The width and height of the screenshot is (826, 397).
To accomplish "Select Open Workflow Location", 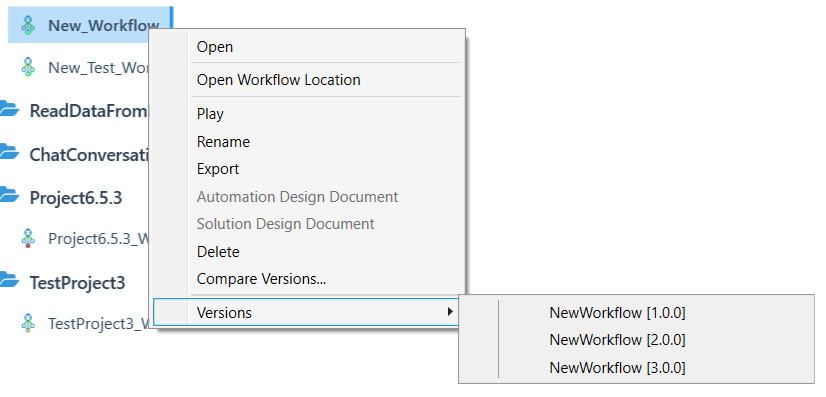I will pos(326,80).
